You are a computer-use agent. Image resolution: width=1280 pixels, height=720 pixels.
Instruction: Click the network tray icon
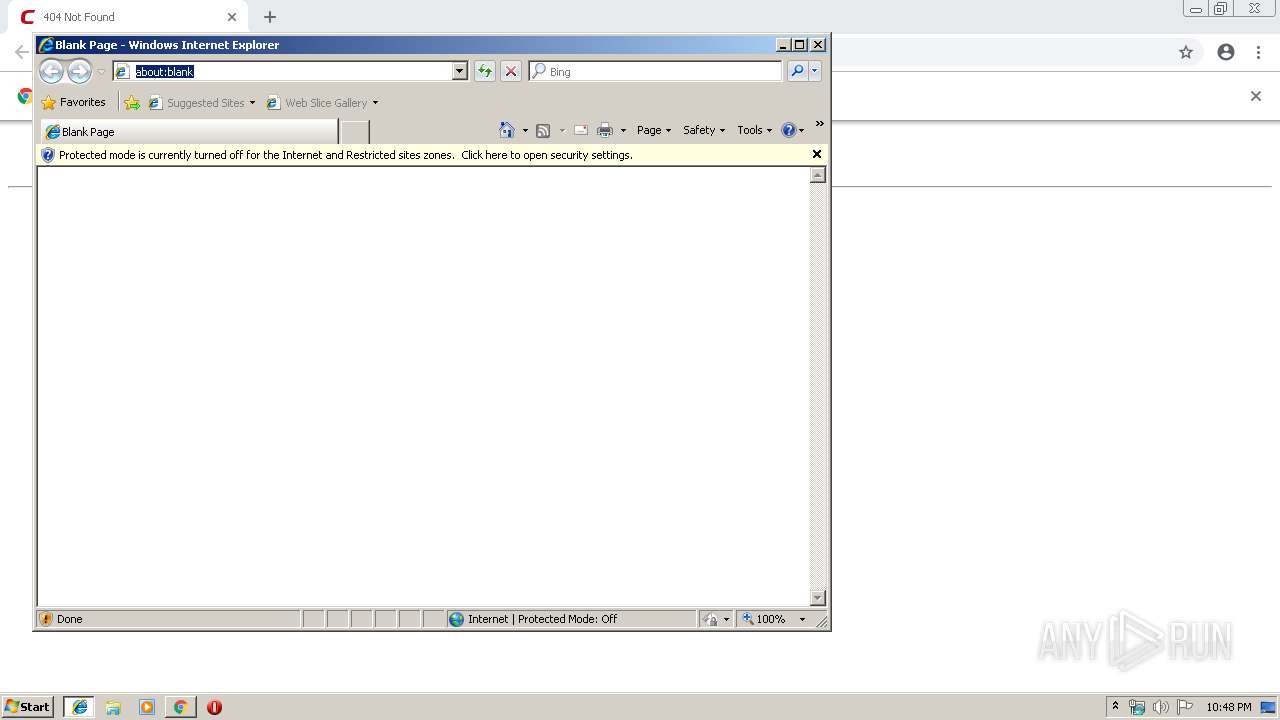1137,707
